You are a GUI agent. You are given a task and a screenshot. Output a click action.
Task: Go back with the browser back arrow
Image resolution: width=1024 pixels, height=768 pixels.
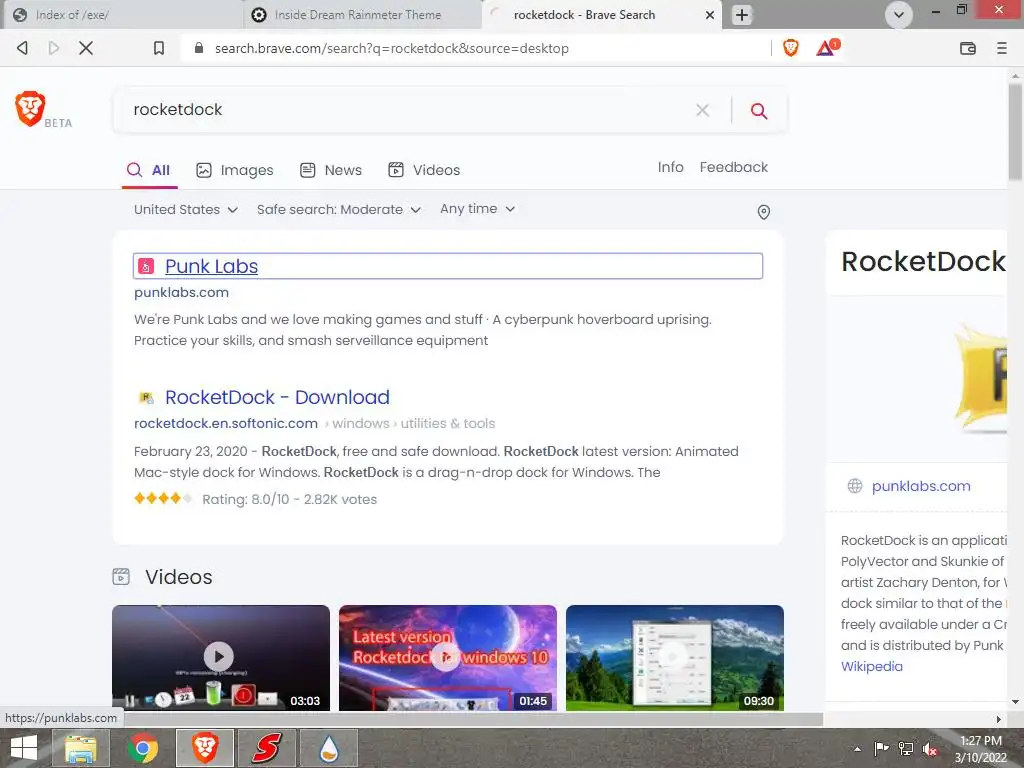coord(22,48)
